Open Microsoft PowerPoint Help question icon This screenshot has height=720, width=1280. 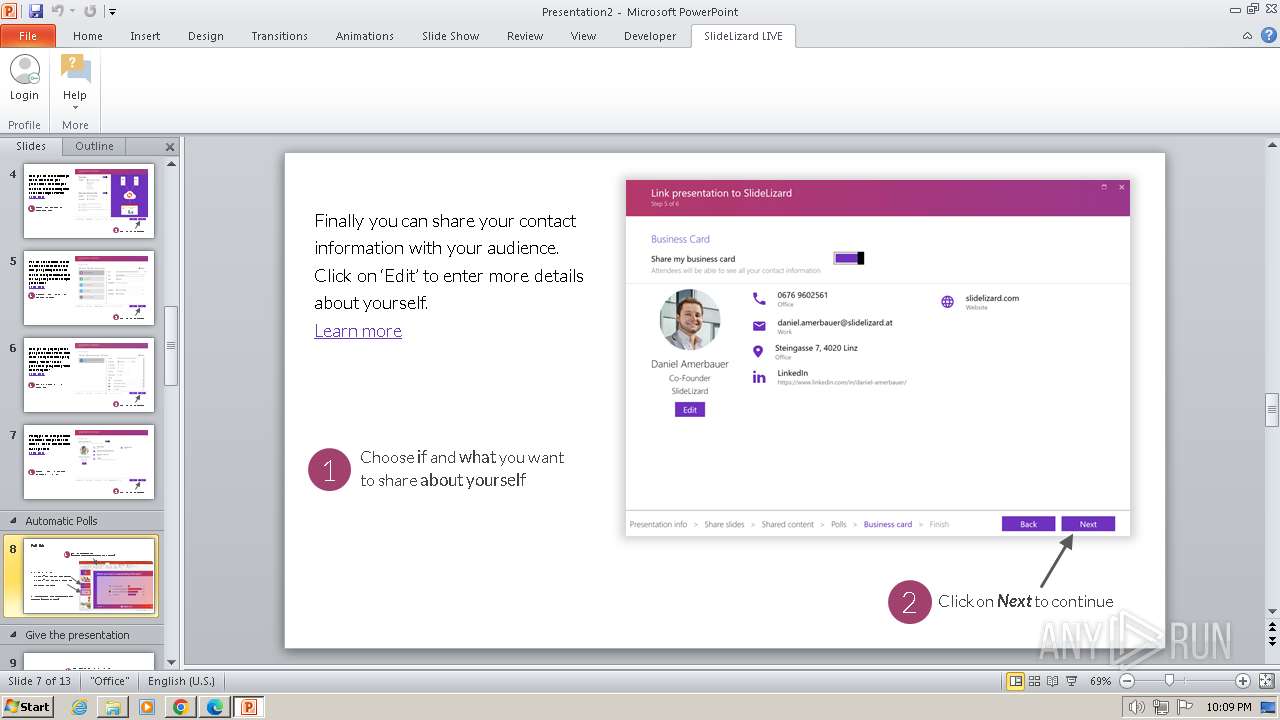1268,36
